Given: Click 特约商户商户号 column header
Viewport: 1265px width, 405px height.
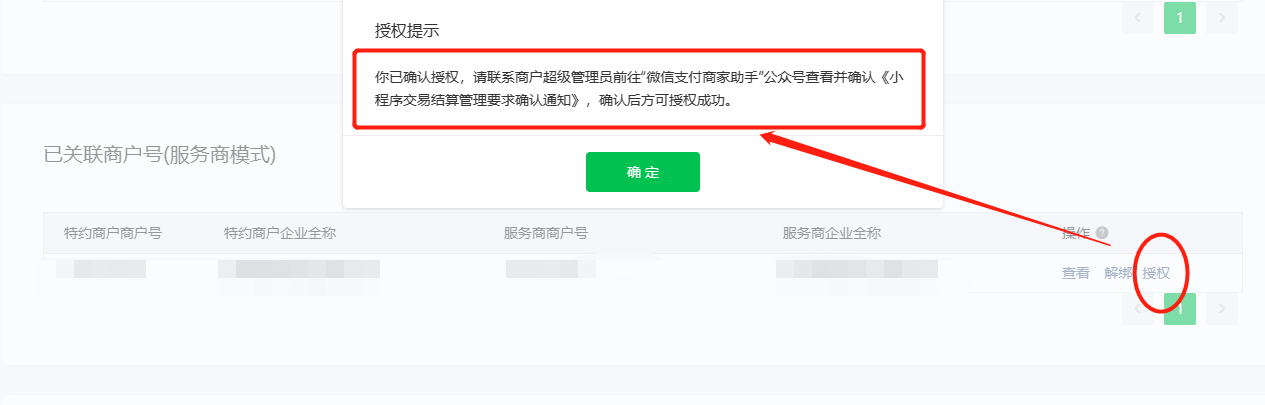Looking at the screenshot, I should [x=113, y=233].
